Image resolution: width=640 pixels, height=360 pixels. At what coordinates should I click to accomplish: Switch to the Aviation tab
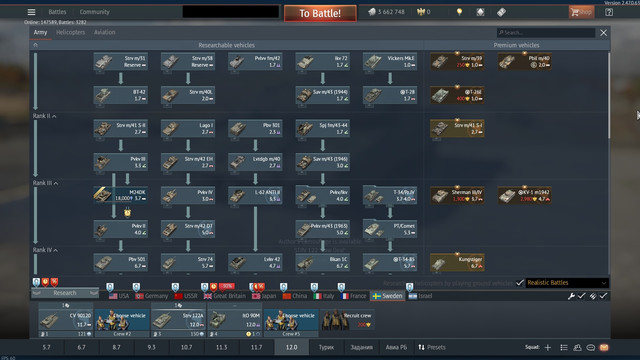point(104,32)
